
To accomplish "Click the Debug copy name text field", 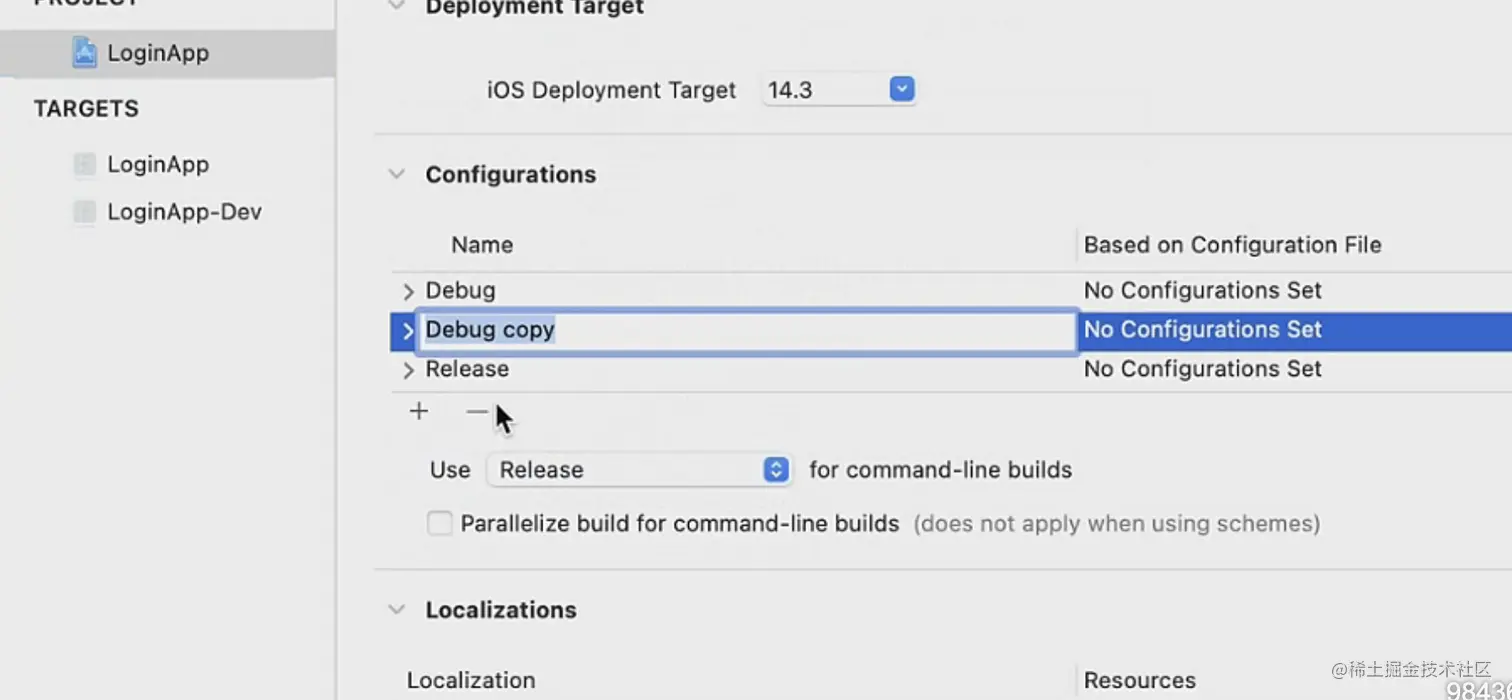I will (745, 330).
